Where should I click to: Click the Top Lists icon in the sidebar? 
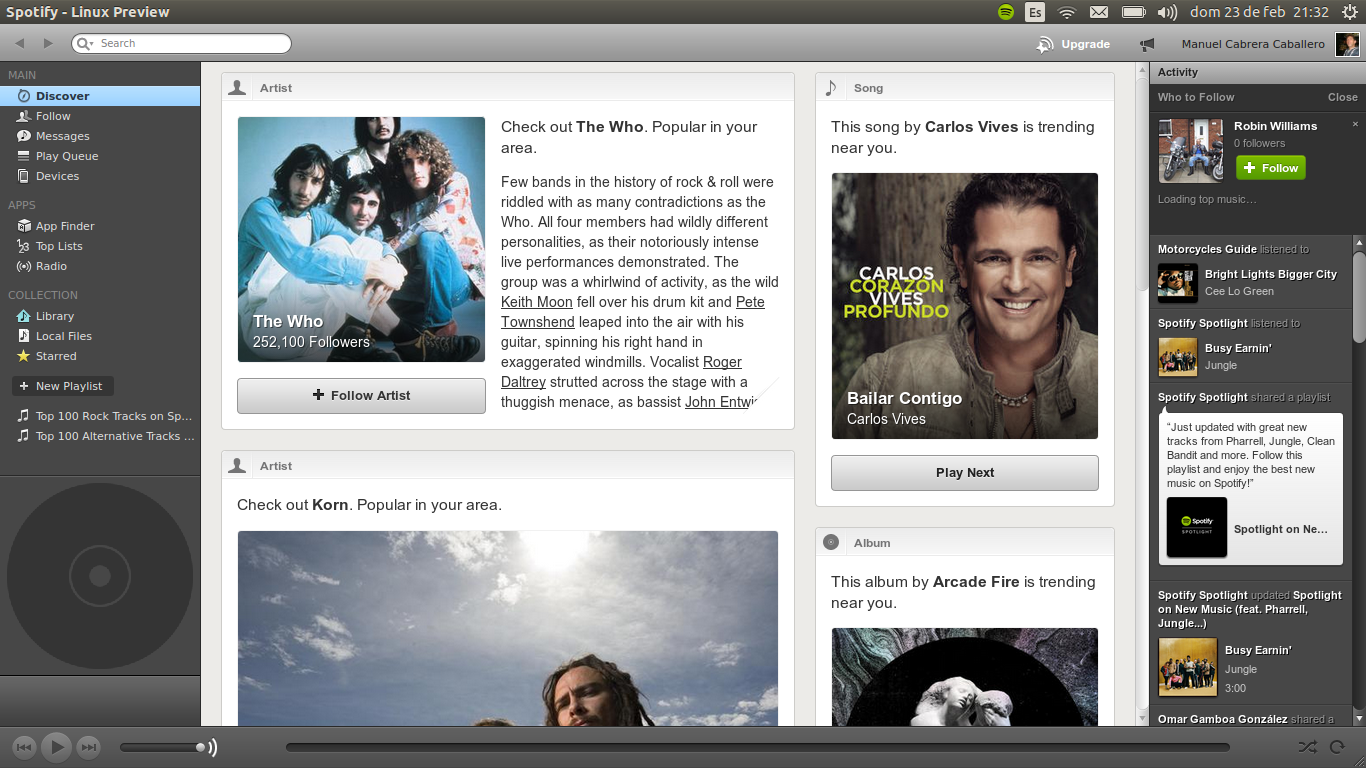(x=24, y=246)
